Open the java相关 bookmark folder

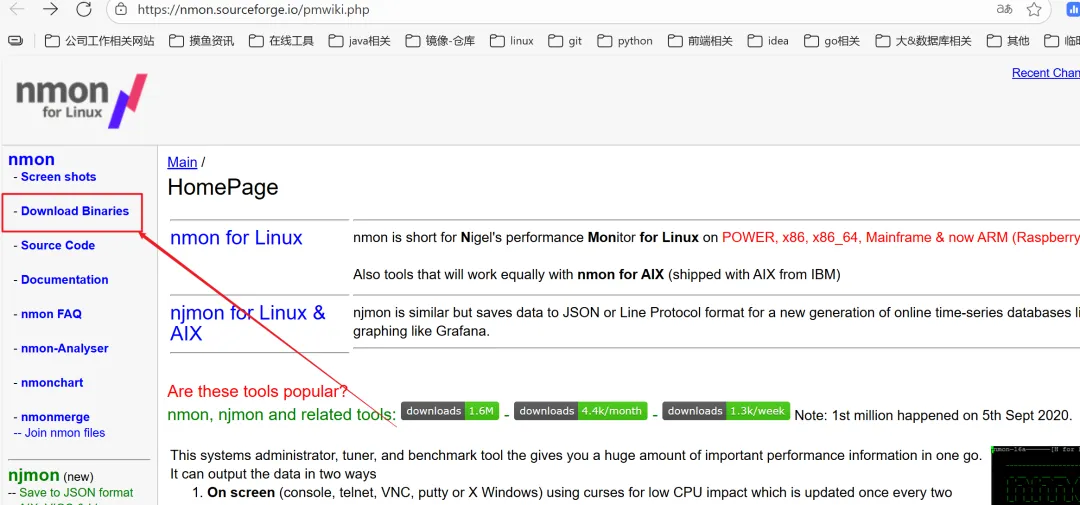coord(360,41)
